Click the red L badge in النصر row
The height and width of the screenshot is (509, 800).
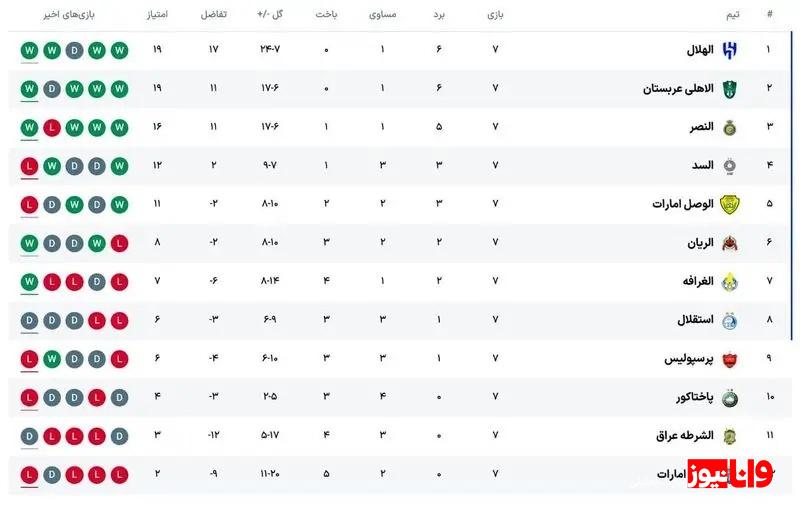(51, 127)
